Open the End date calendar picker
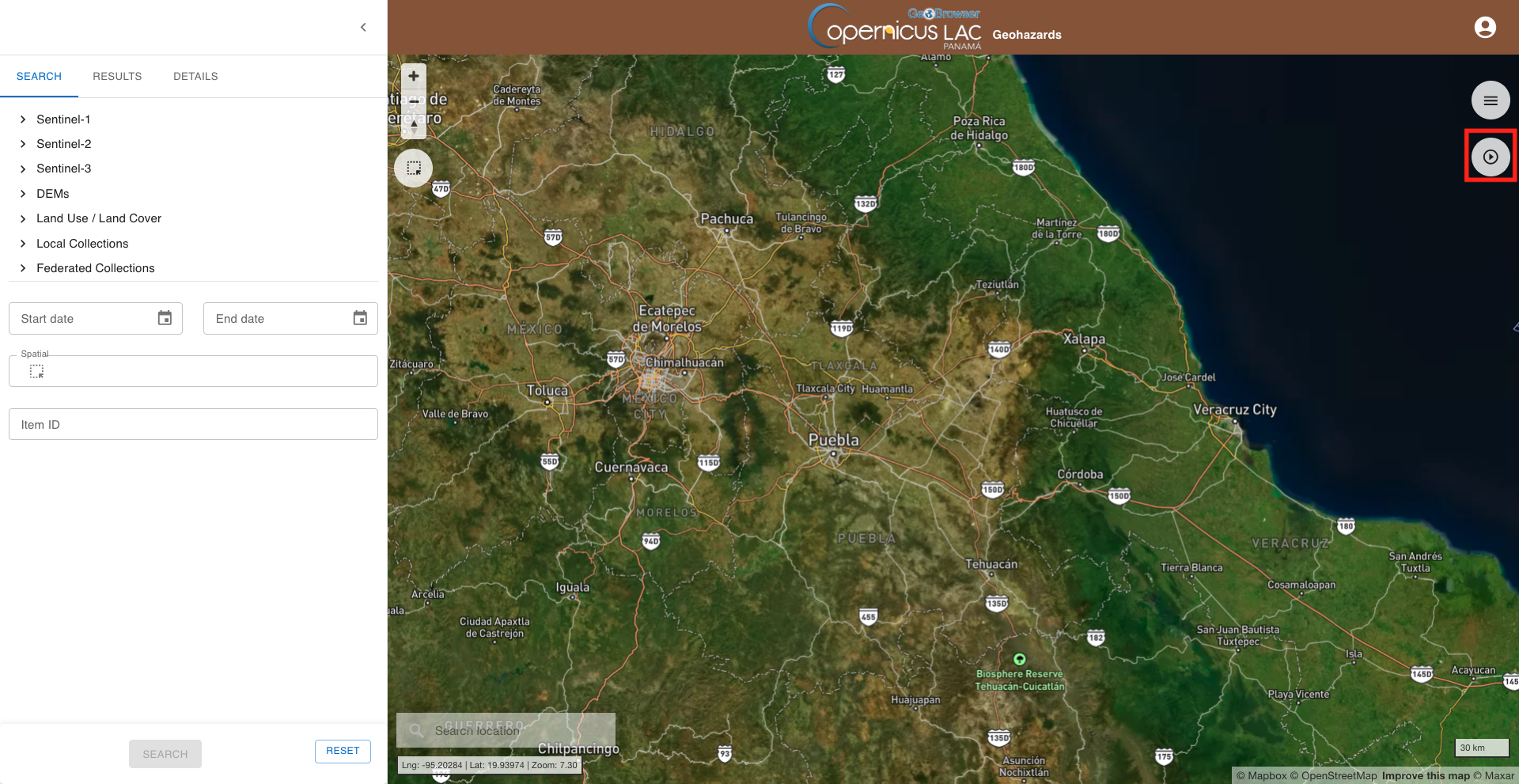The height and width of the screenshot is (784, 1519). point(360,318)
